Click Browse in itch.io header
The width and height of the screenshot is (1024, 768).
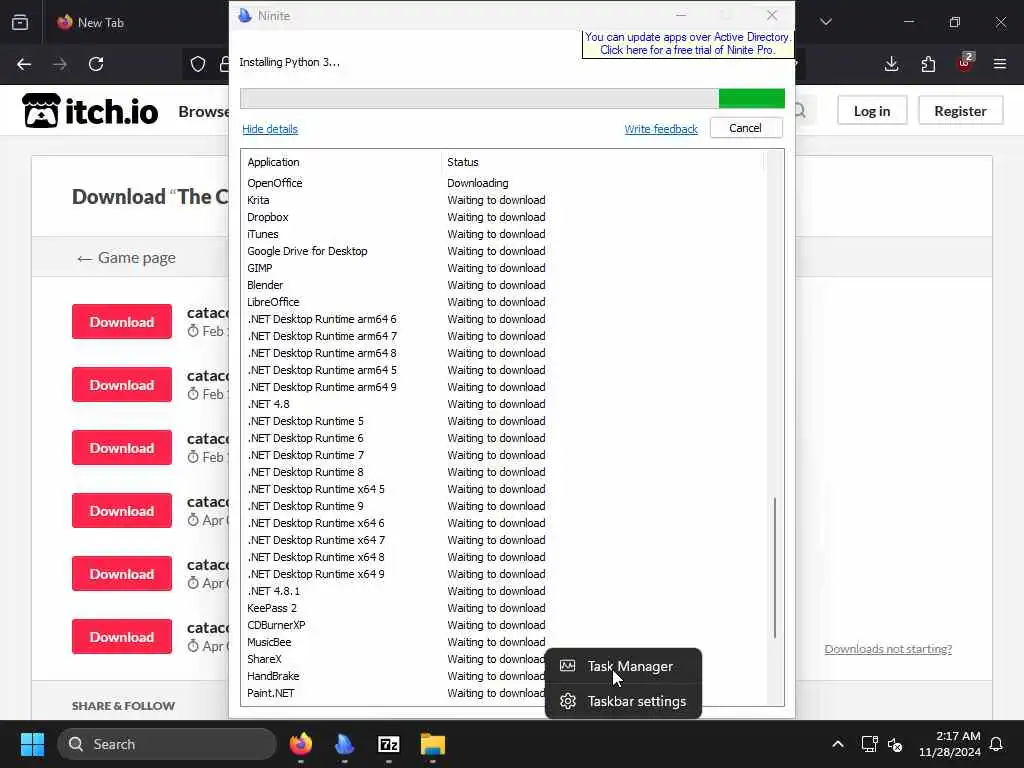pos(203,111)
